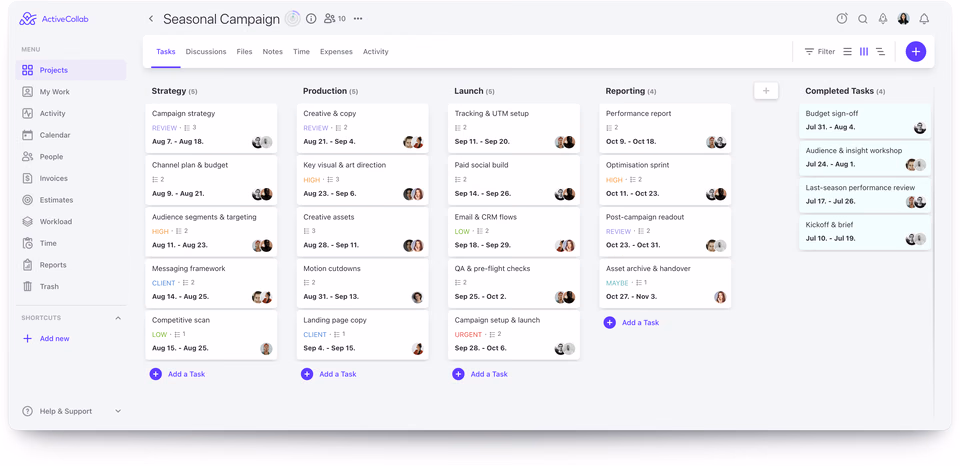
Task: Open the Tracking & UTM setup task
Action: pyautogui.click(x=514, y=128)
